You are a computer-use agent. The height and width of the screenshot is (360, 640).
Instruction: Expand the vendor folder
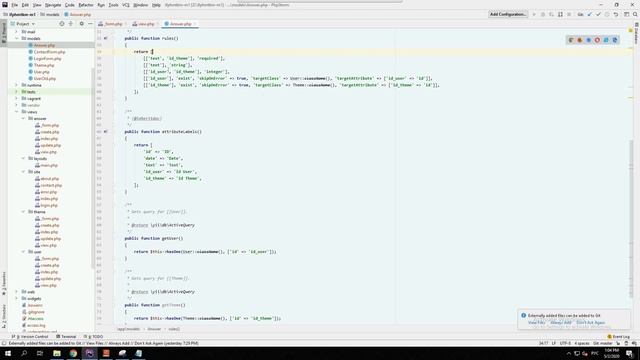(17, 105)
